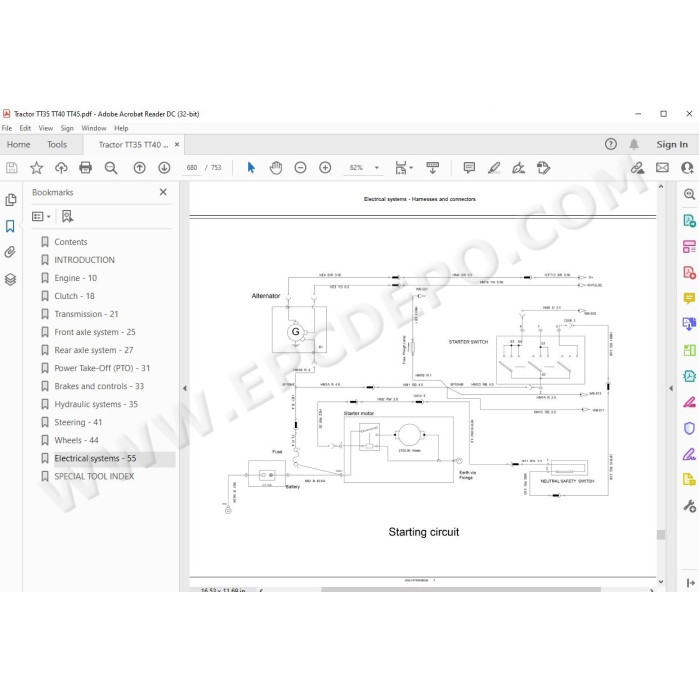Click the Sign document pen icon
This screenshot has height=700, width=700.
[518, 168]
